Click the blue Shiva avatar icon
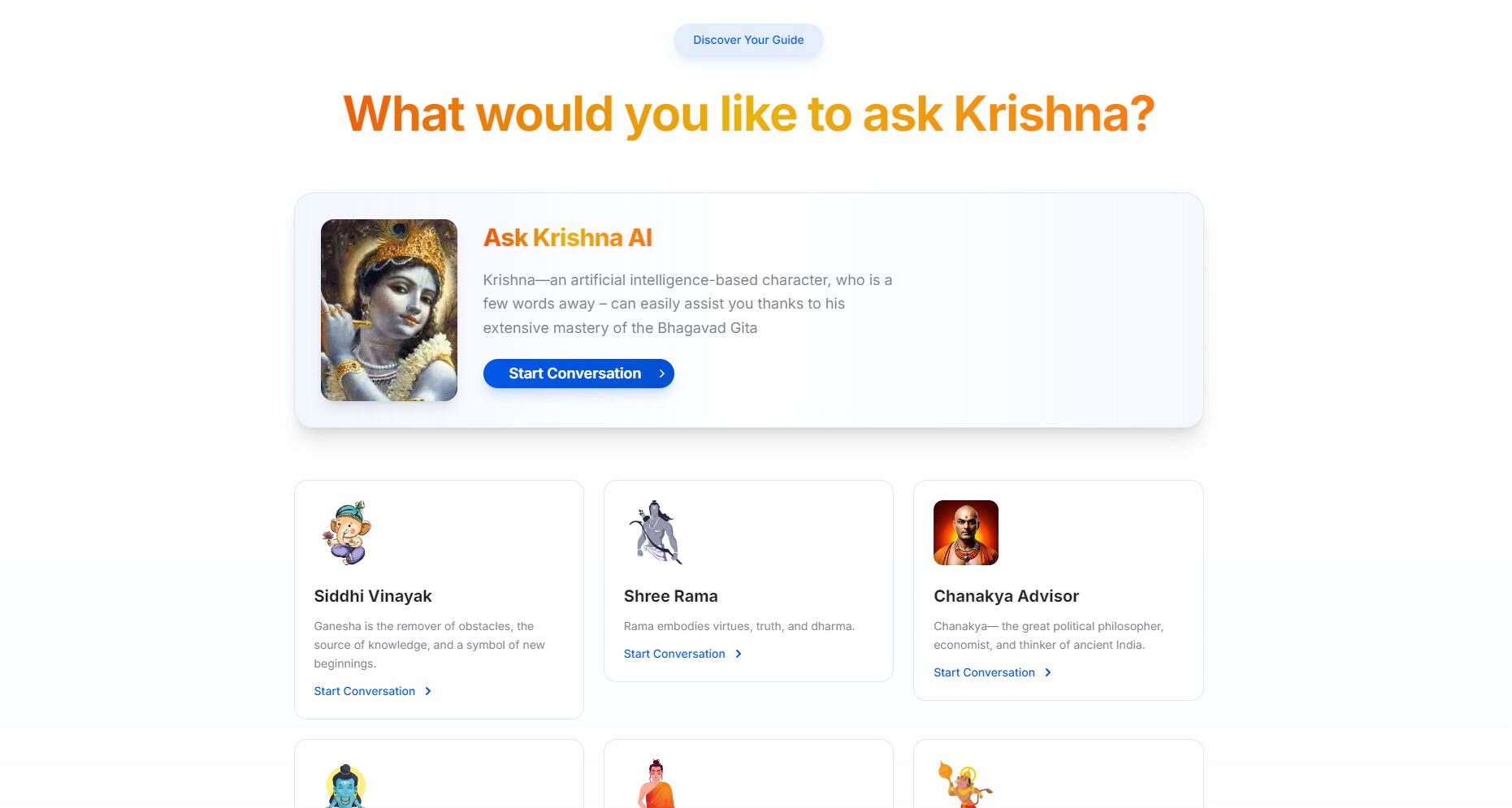This screenshot has width=1512, height=808. click(x=346, y=786)
